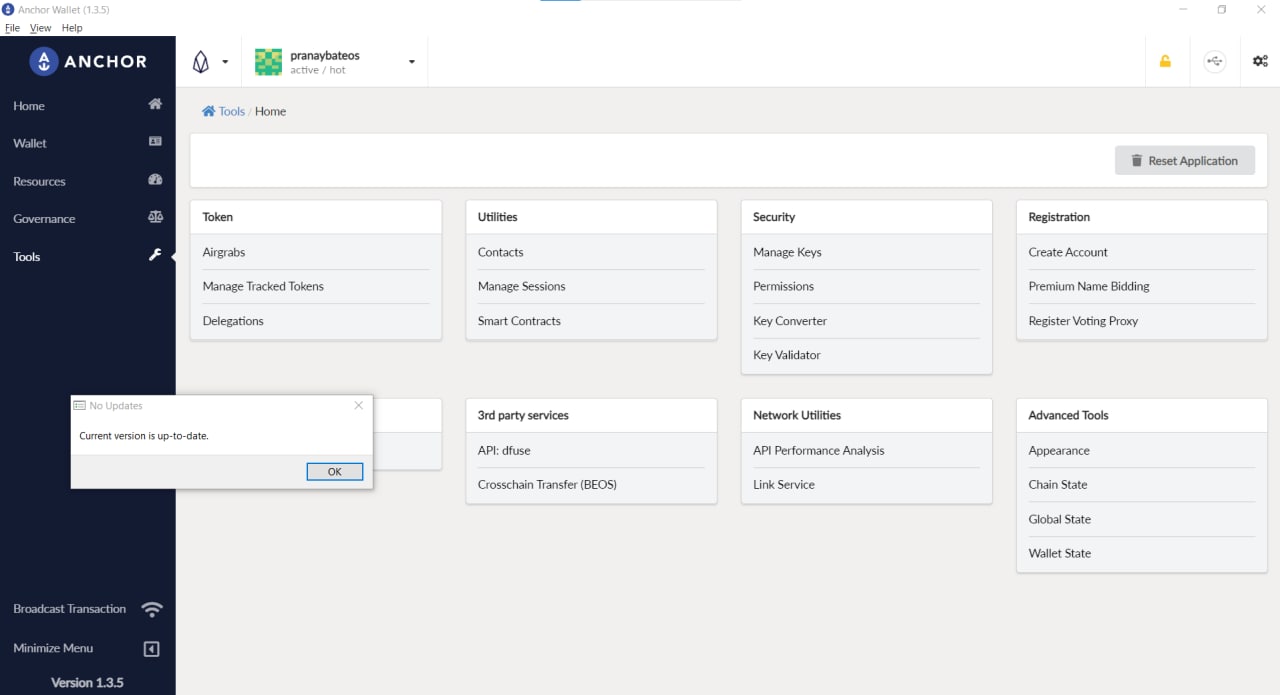This screenshot has height=695, width=1280.
Task: Click the Wallet card icon in sidebar
Action: coord(155,142)
